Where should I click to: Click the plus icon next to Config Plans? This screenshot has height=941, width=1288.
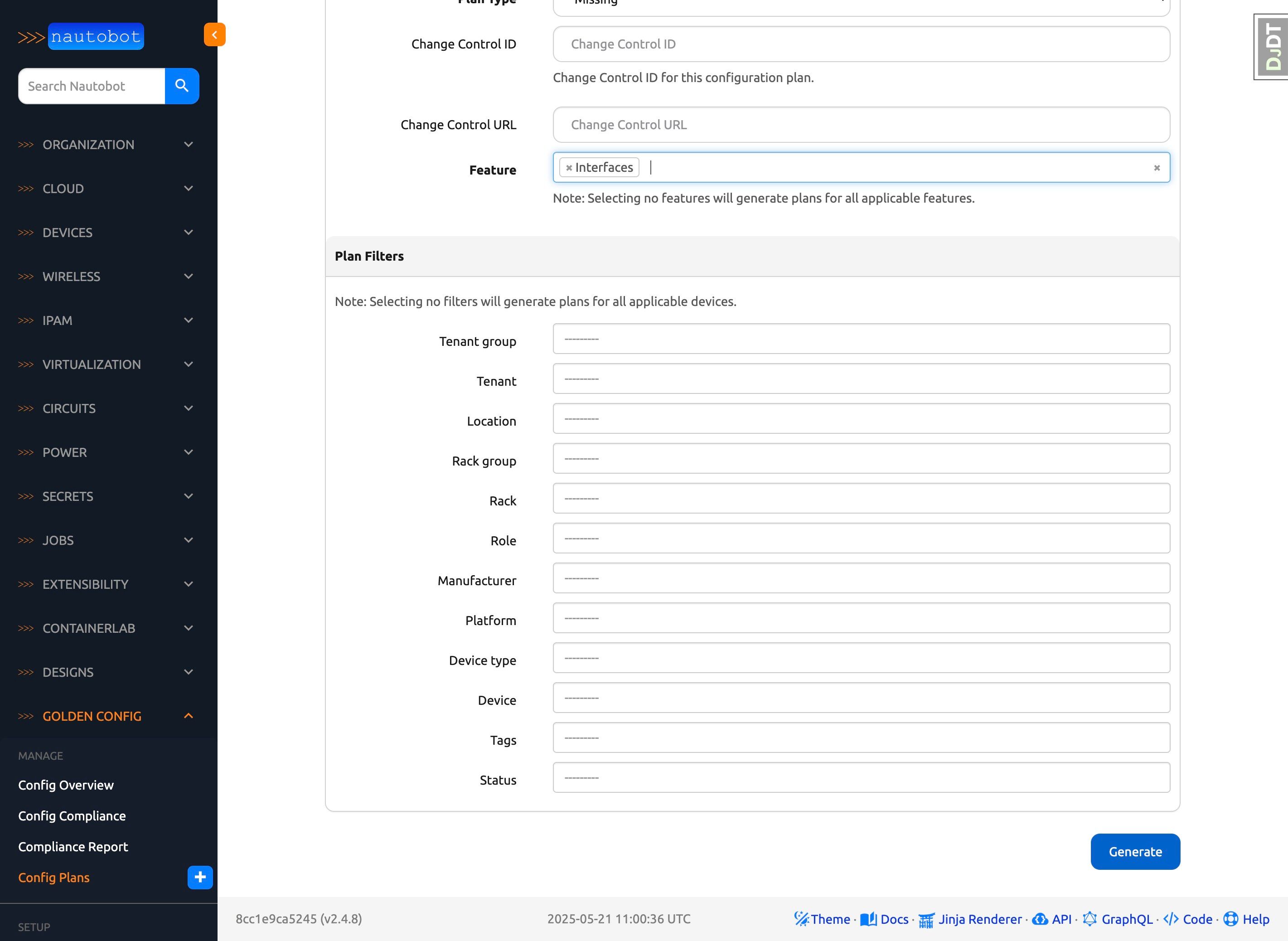point(200,877)
